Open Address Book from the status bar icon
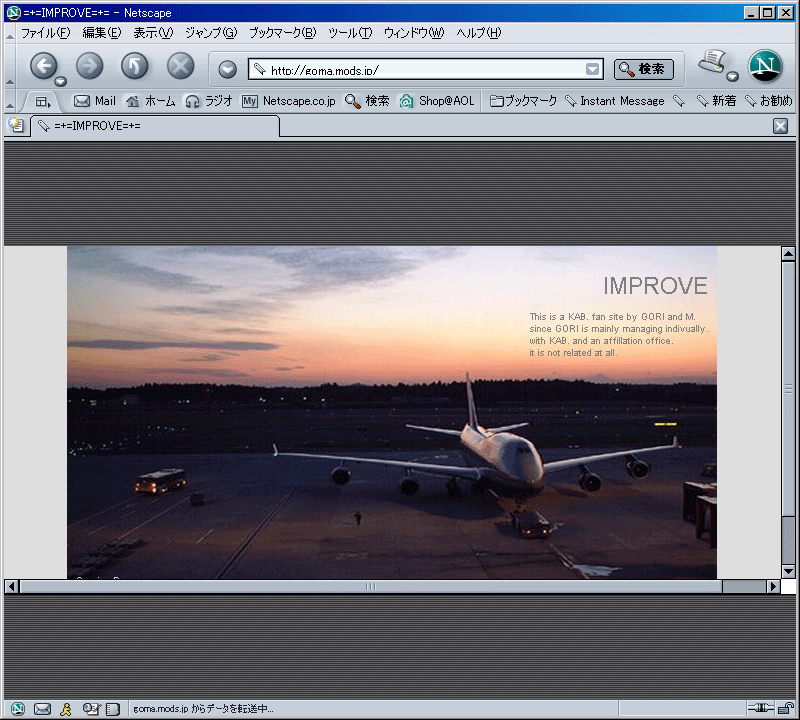 click(x=113, y=709)
